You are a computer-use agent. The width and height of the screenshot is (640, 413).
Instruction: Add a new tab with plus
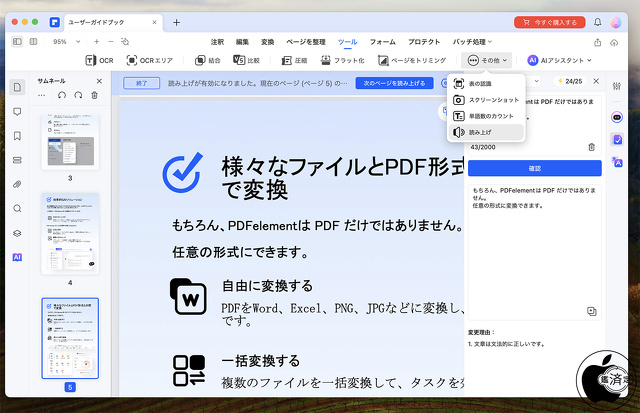point(176,22)
